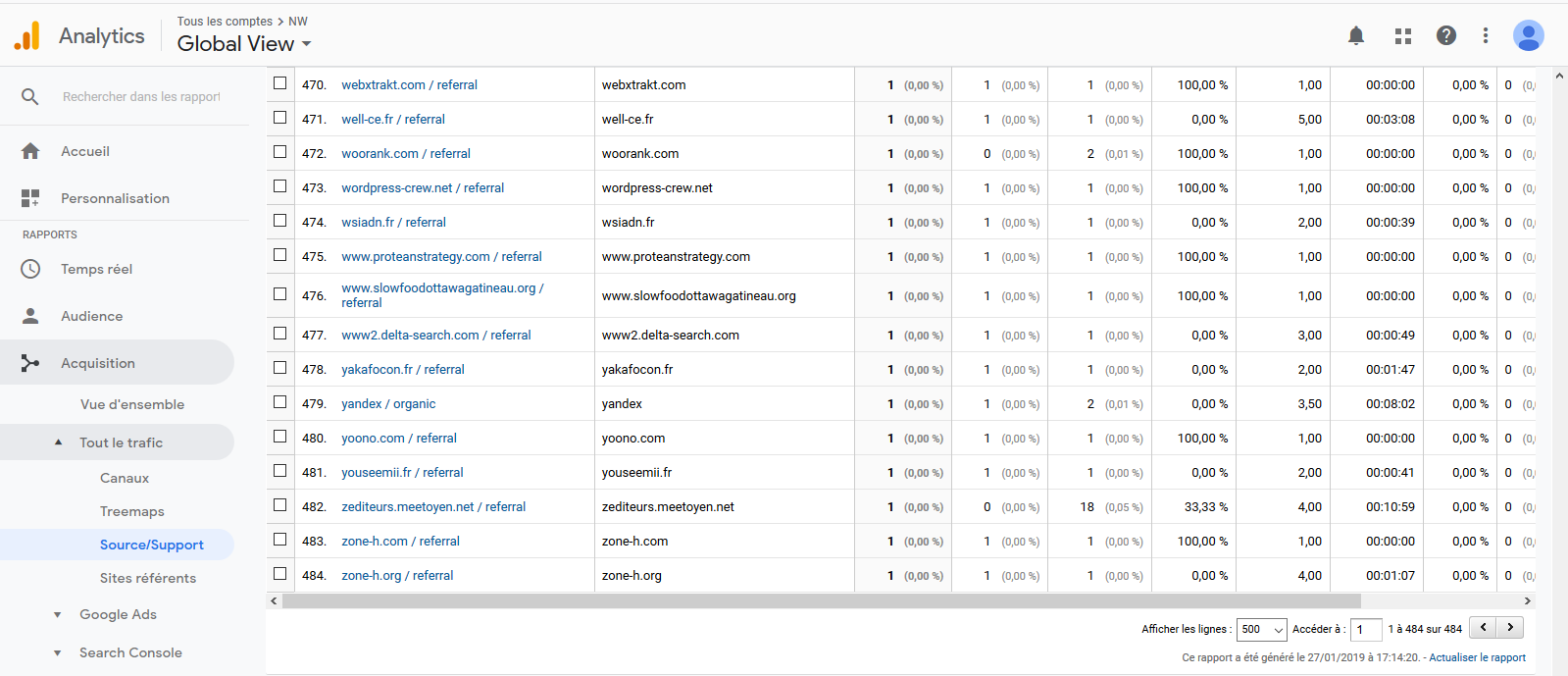The height and width of the screenshot is (676, 1568).
Task: Tick checkbox for row 470 webxtrakt.com
Action: 280,83
